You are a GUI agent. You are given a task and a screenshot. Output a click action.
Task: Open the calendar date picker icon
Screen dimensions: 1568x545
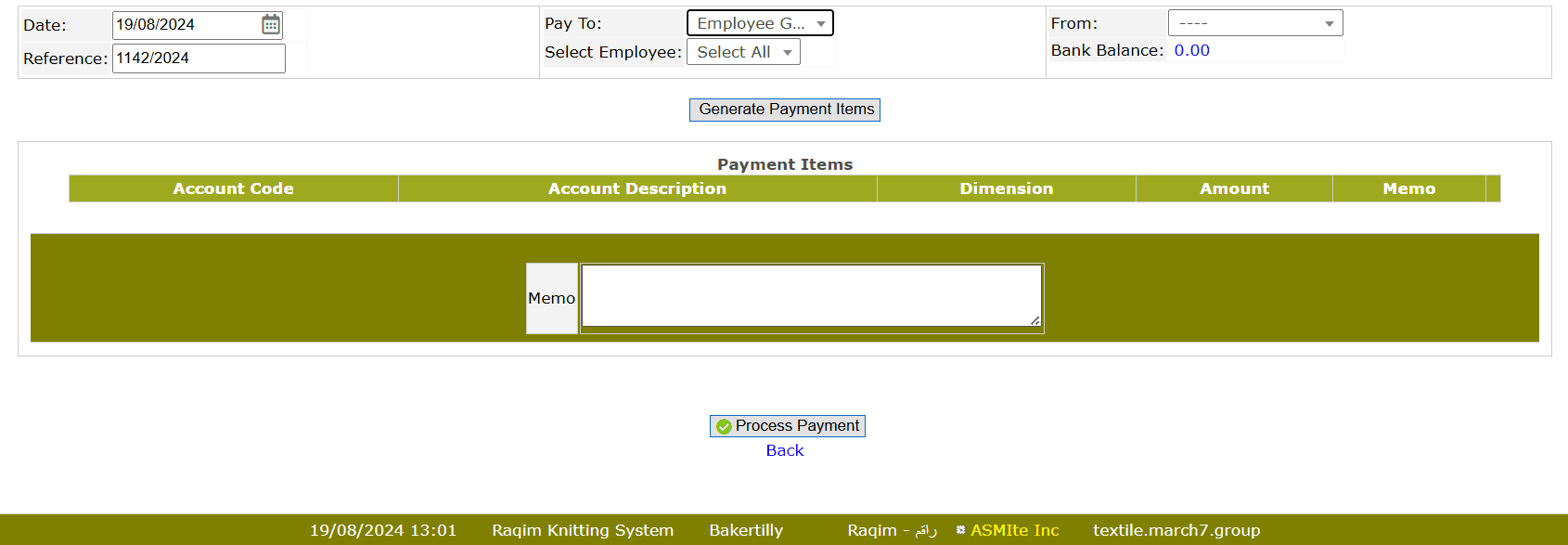[x=270, y=25]
